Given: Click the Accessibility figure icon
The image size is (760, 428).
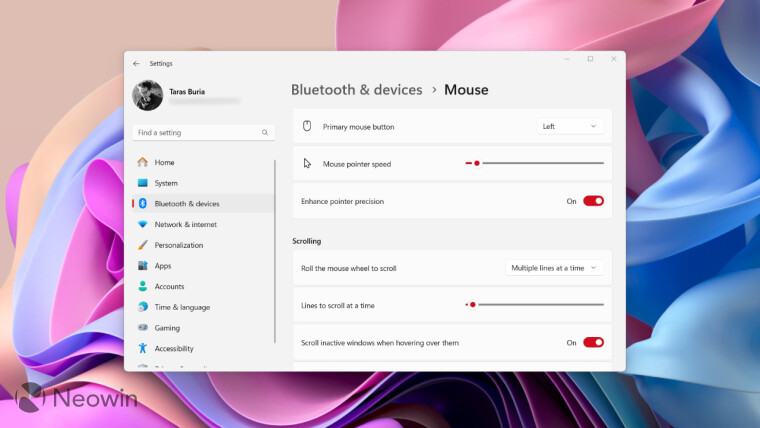Looking at the screenshot, I should pos(142,348).
